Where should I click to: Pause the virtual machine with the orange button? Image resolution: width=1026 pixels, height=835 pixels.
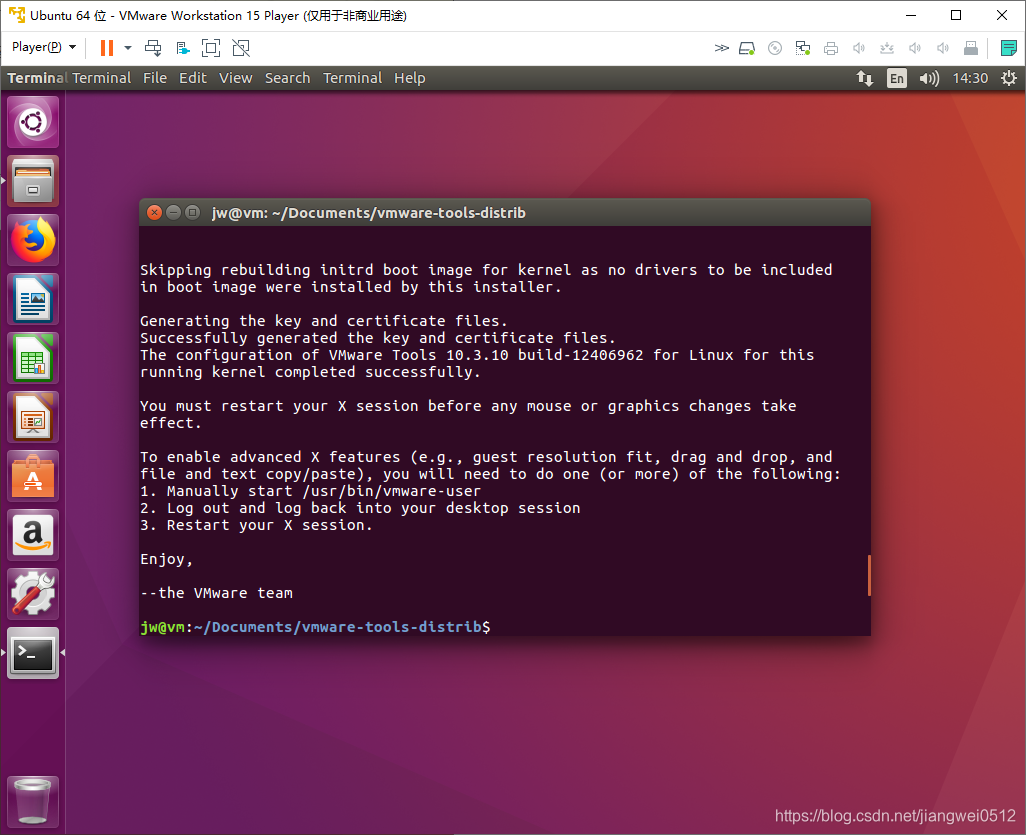pos(107,48)
